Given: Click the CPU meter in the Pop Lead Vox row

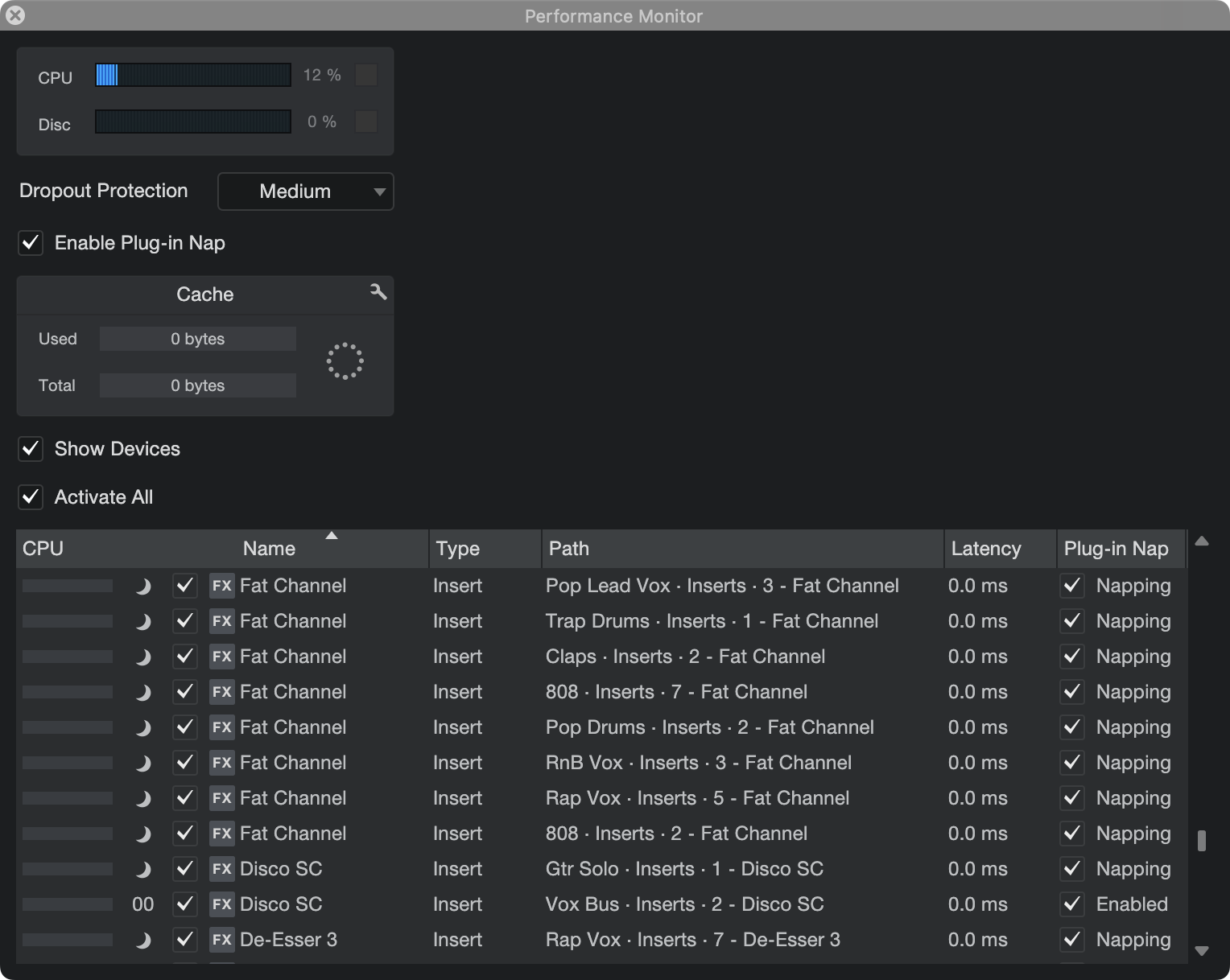Looking at the screenshot, I should [68, 586].
